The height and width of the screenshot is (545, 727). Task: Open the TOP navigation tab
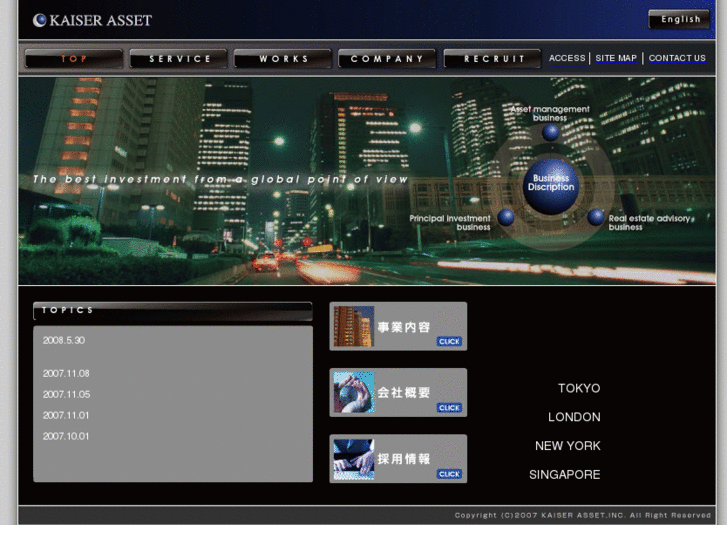coord(74,59)
